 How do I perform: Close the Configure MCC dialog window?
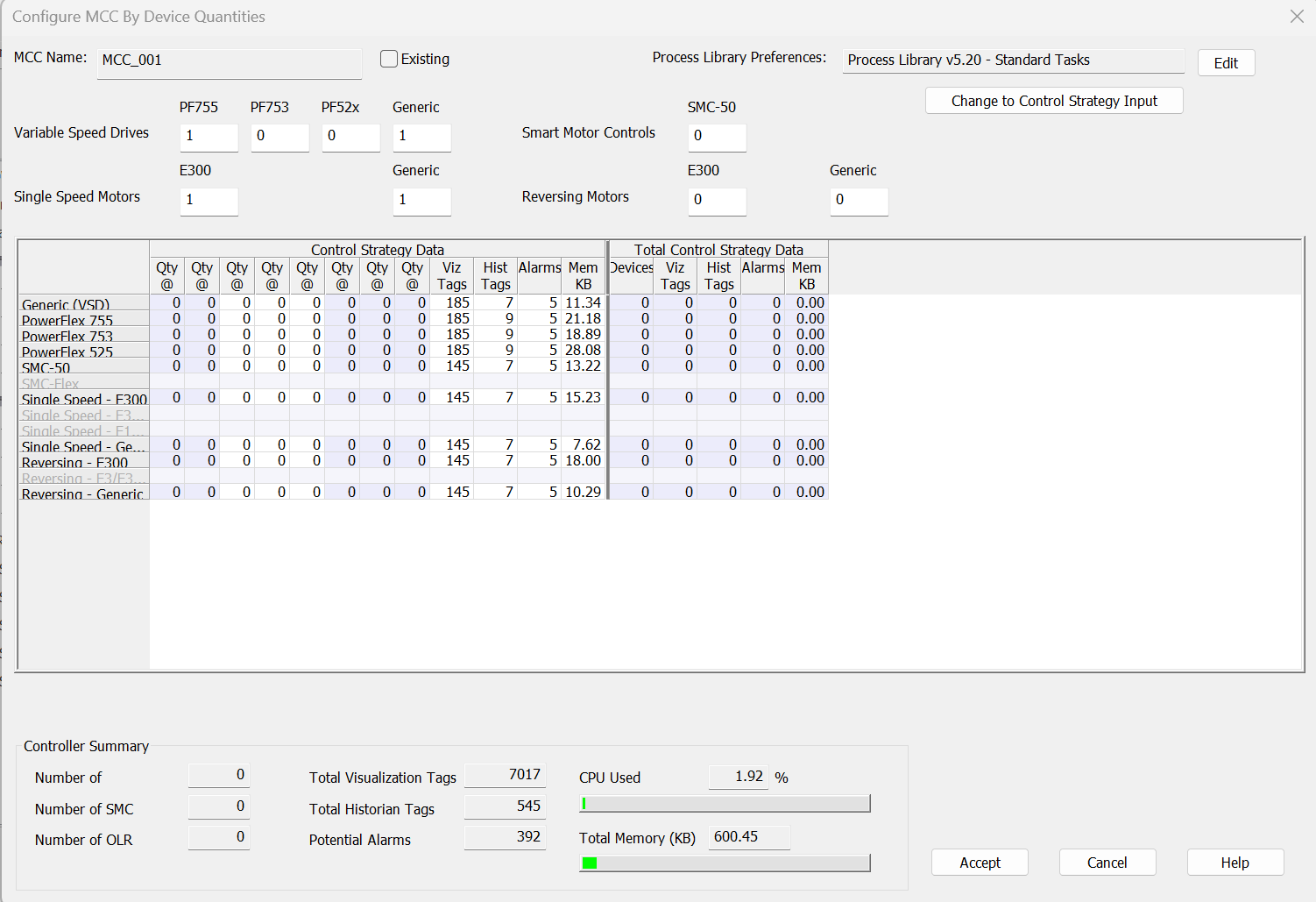coord(1297,17)
